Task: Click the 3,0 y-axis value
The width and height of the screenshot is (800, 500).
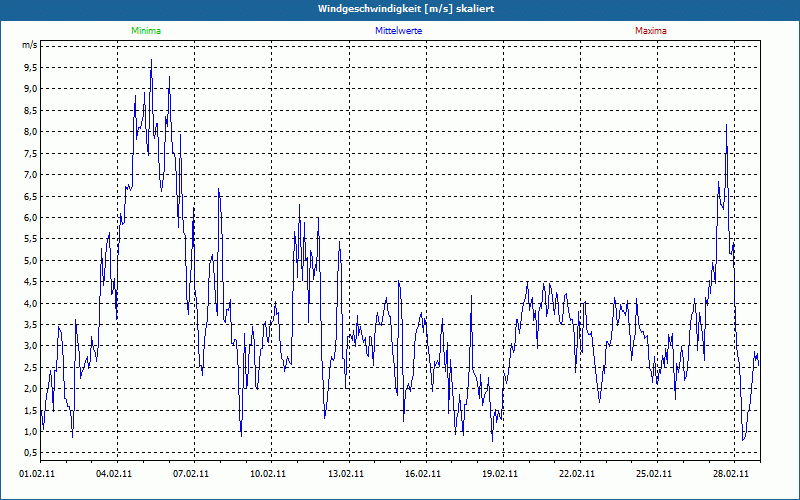Action: [x=31, y=346]
